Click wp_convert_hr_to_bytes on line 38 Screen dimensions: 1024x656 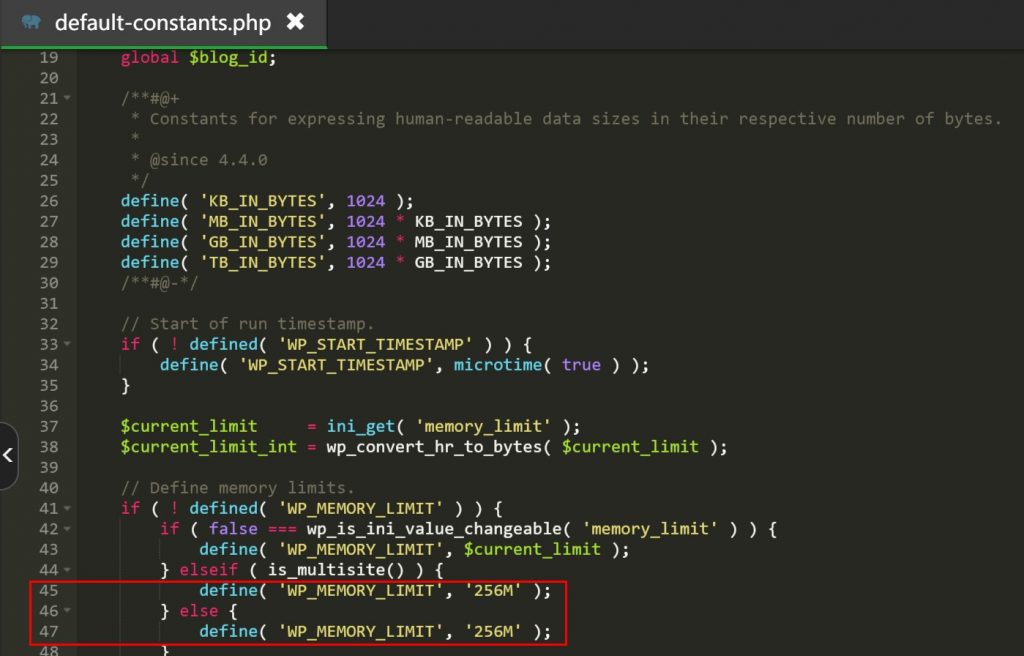tap(434, 447)
